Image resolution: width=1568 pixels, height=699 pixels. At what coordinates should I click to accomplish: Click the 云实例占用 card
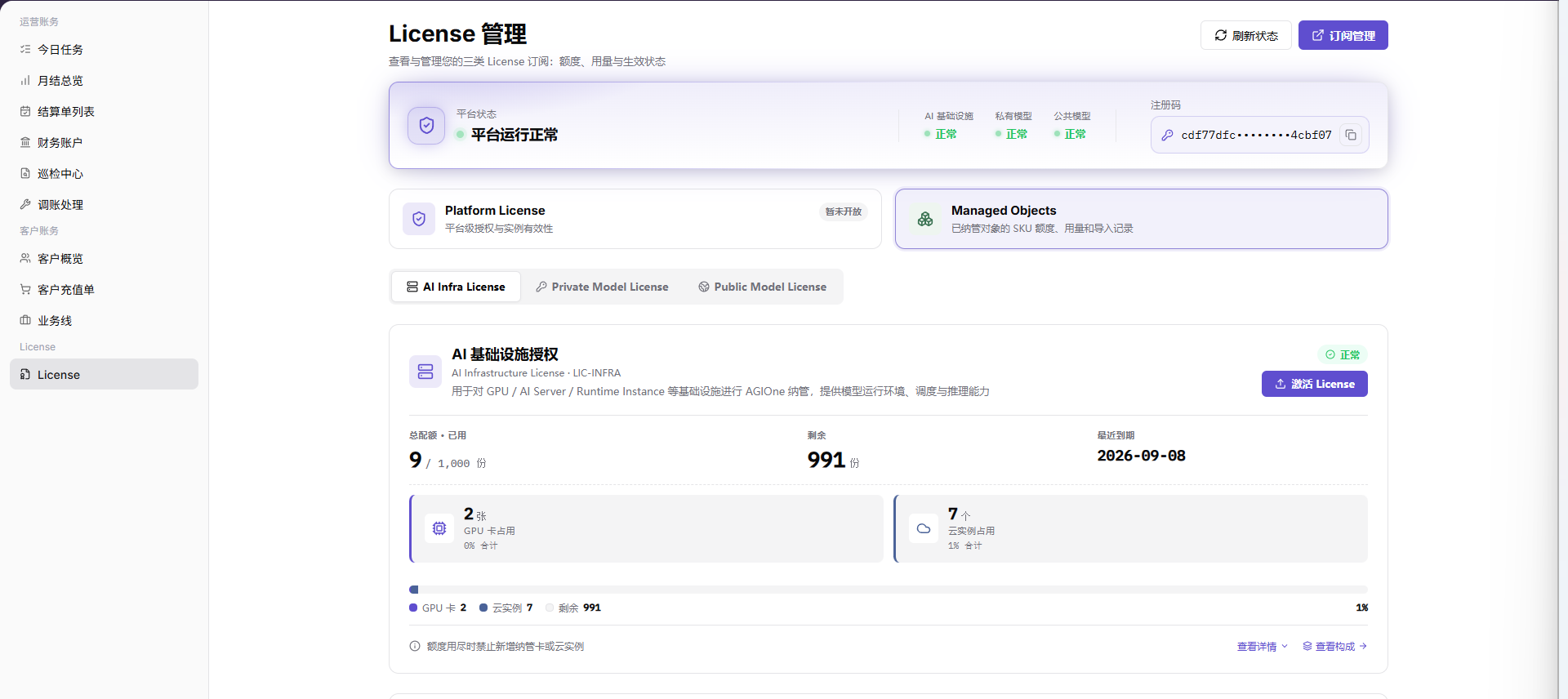click(1130, 528)
